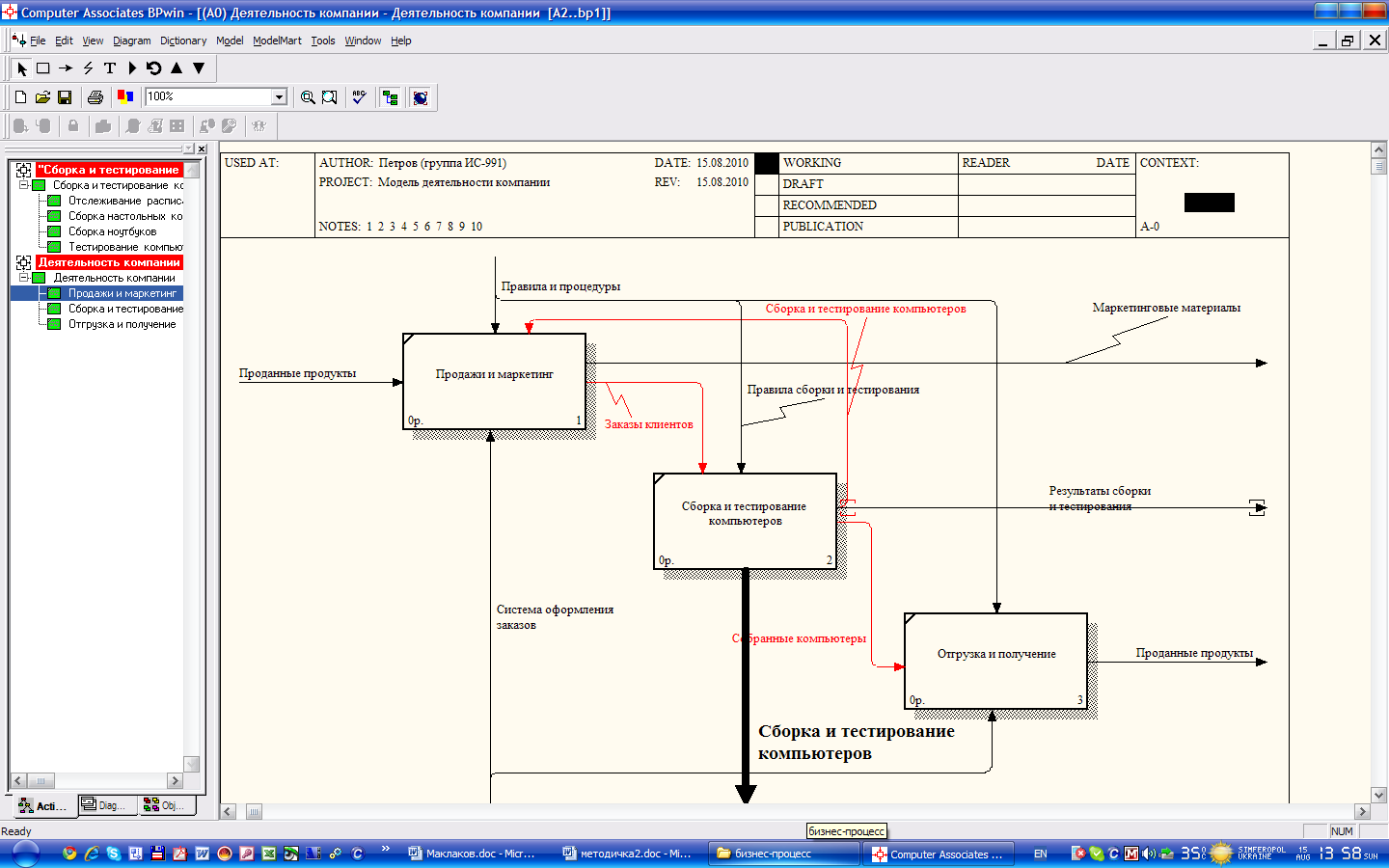This screenshot has height=868, width=1389.
Task: Click the diagram box 'Продажи и маркетинг'
Action: tap(494, 381)
